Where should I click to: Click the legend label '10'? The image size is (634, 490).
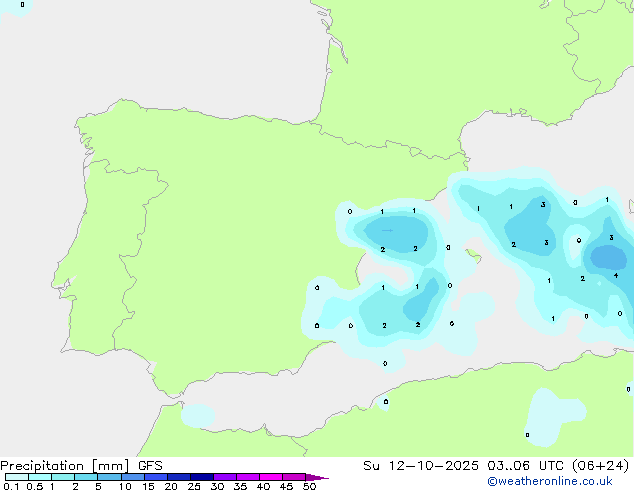125,486
